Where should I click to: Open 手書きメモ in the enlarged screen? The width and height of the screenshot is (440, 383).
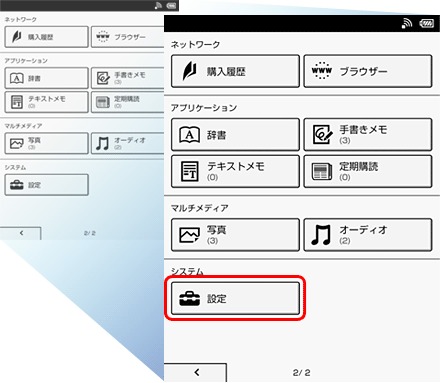pos(368,135)
